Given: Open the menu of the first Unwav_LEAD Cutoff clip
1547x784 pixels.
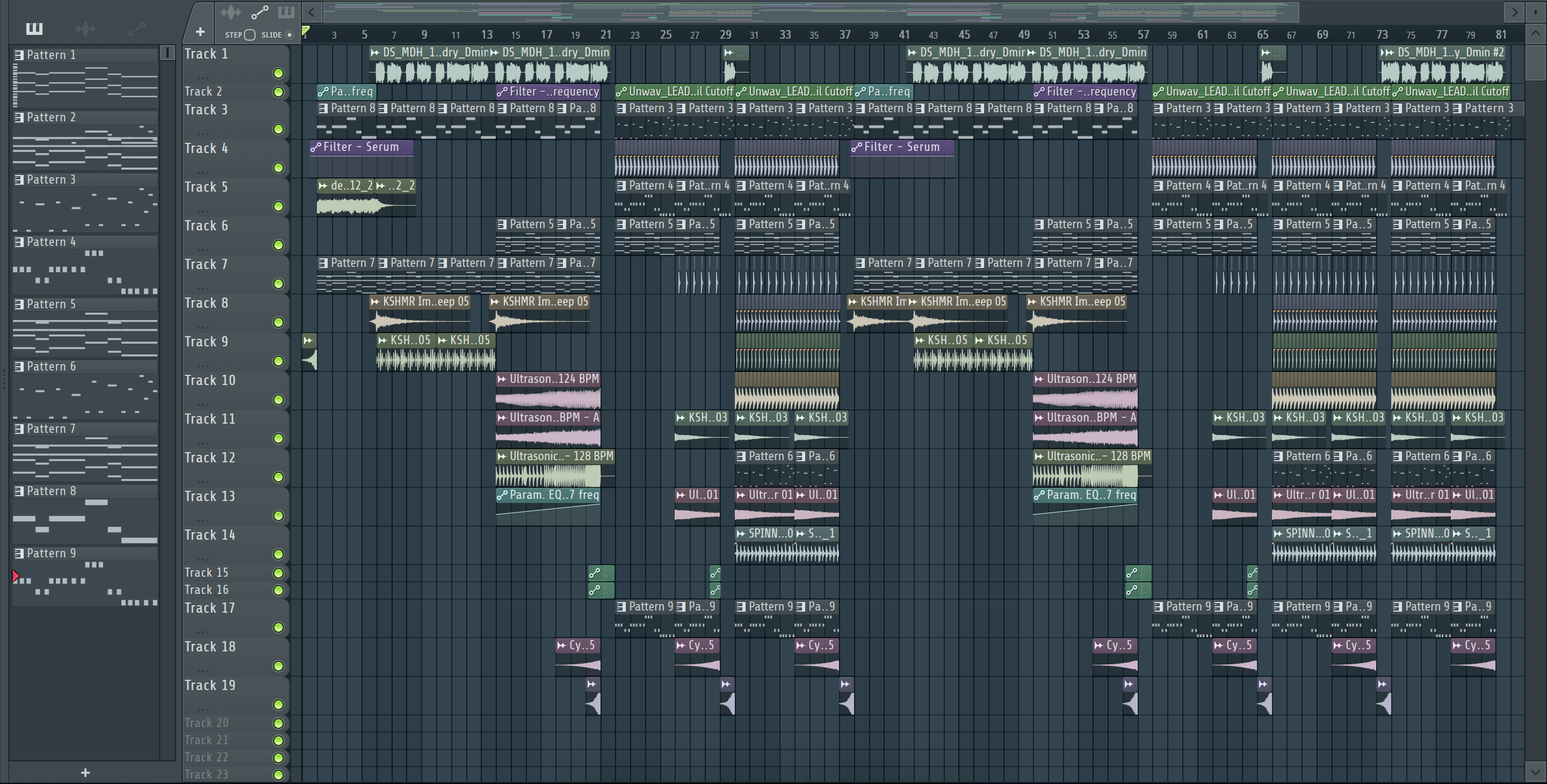Looking at the screenshot, I should pos(621,92).
